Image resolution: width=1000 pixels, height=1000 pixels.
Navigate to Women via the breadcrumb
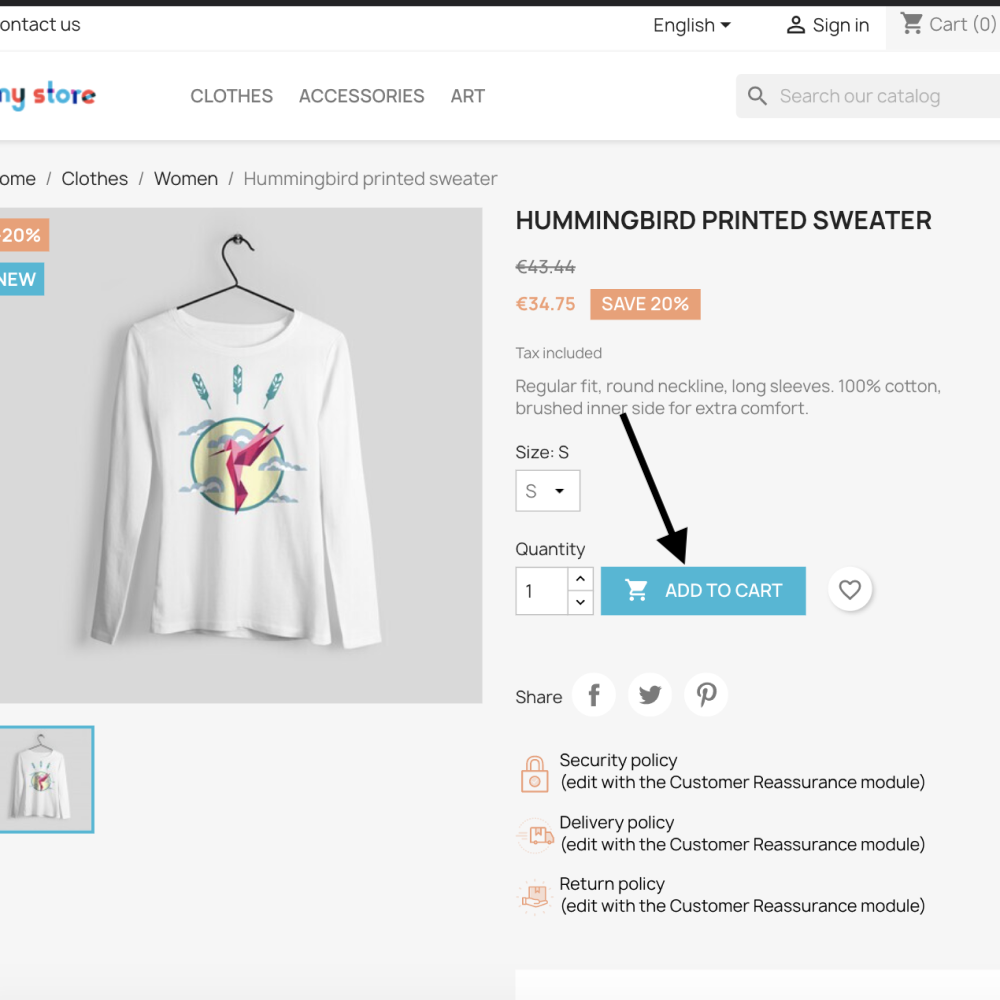coord(186,178)
